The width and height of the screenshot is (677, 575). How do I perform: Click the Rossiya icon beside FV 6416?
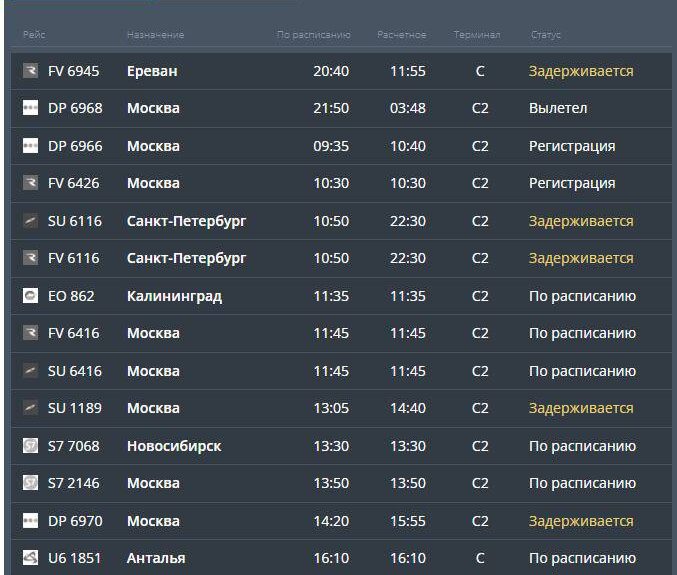(x=30, y=333)
